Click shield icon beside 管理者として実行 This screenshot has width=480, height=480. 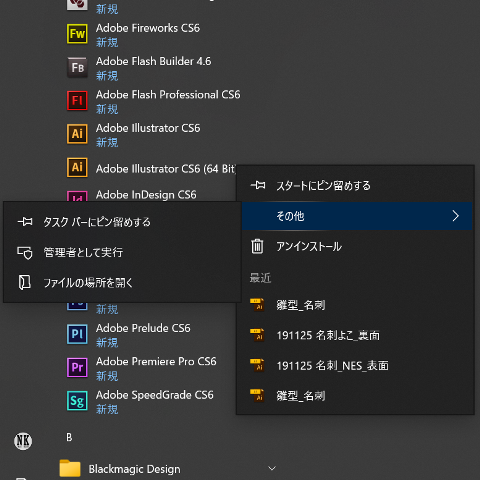pyautogui.click(x=25, y=253)
